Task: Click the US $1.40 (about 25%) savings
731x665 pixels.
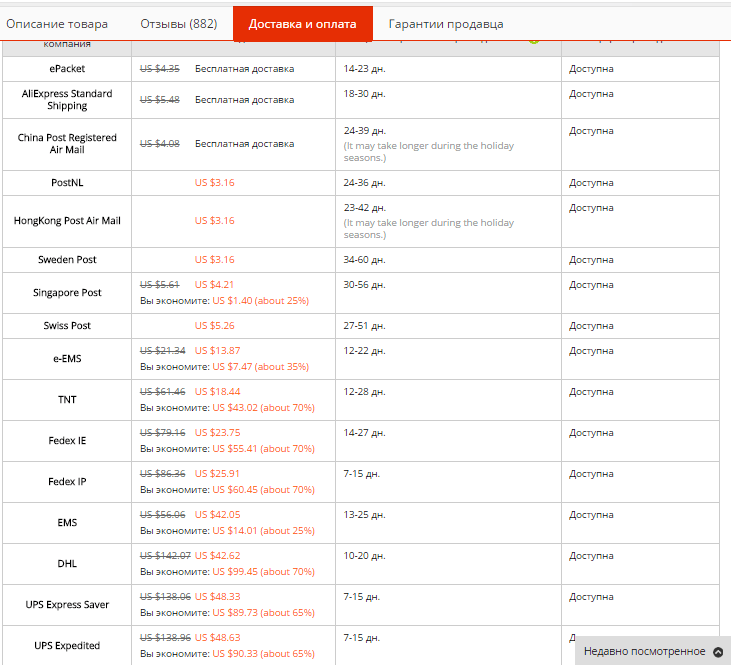Action: pyautogui.click(x=261, y=301)
